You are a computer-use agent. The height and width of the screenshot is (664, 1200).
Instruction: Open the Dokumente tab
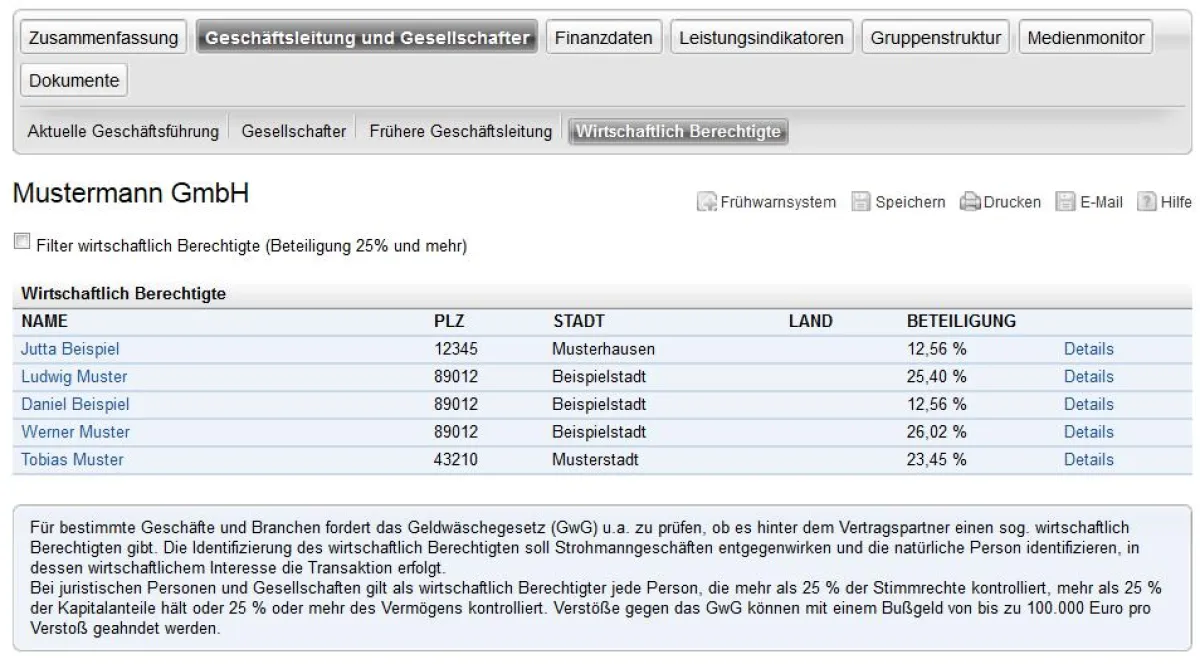pyautogui.click(x=73, y=79)
